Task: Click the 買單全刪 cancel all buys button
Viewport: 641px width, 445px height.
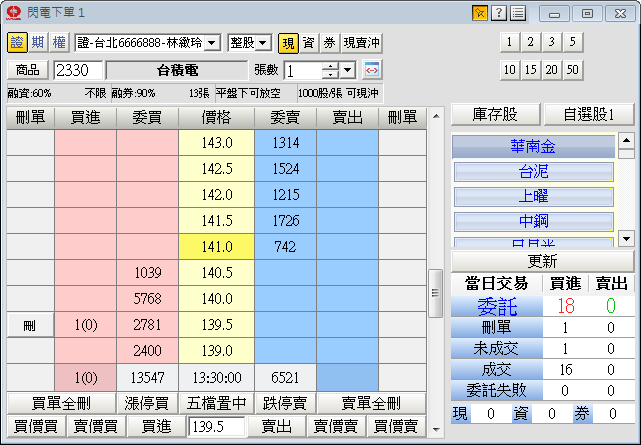Action: pos(61,404)
